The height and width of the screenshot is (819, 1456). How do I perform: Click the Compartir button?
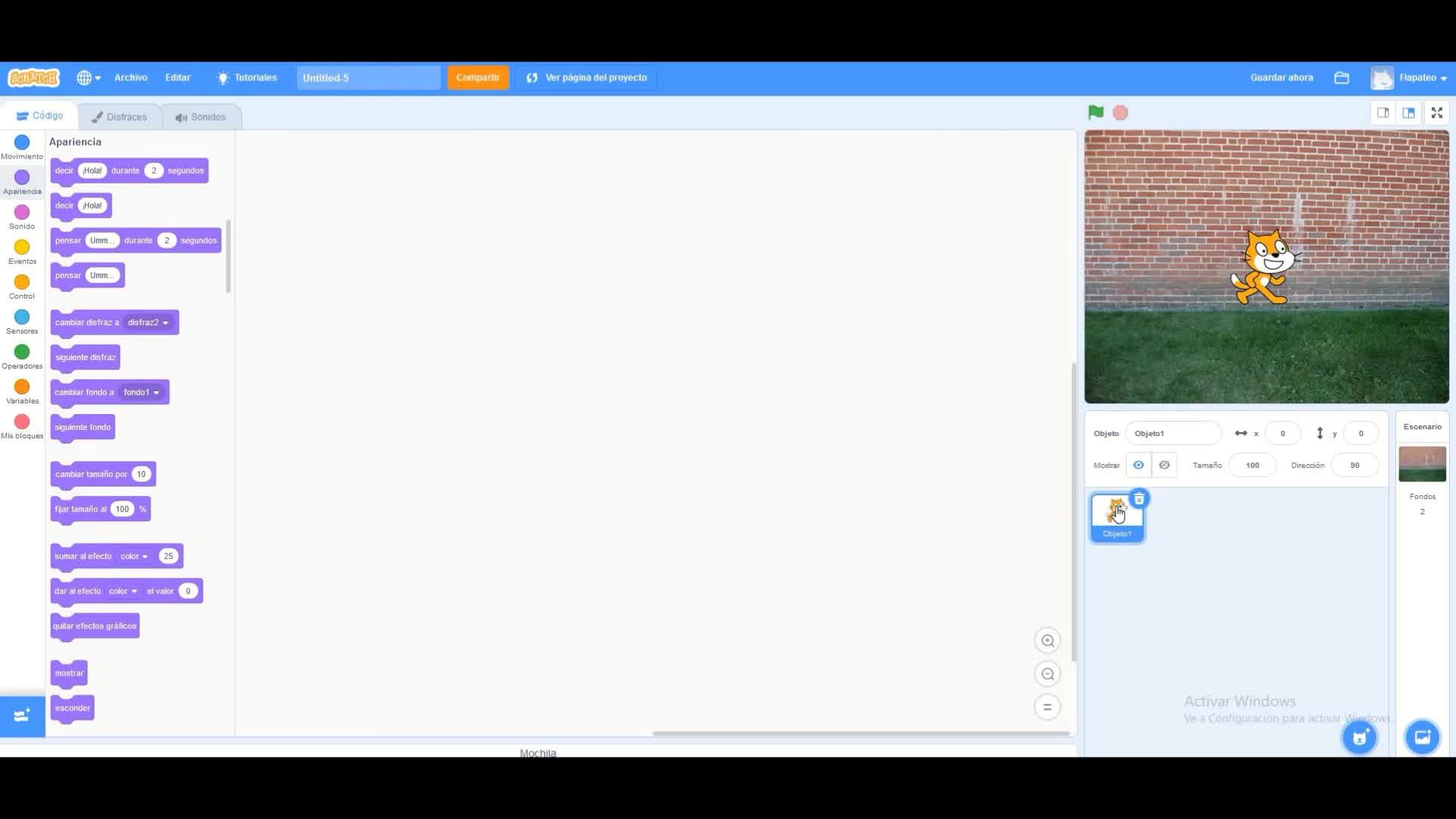coord(478,78)
